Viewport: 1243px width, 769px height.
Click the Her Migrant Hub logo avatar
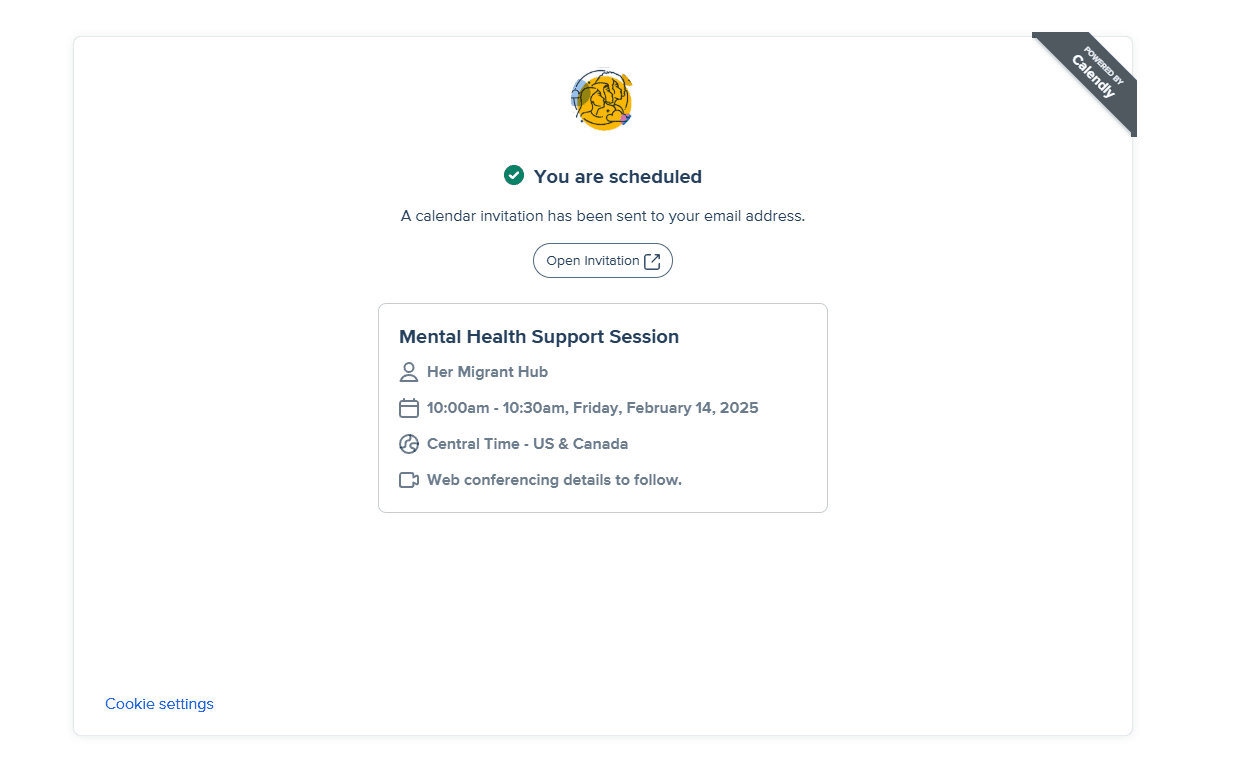click(602, 100)
